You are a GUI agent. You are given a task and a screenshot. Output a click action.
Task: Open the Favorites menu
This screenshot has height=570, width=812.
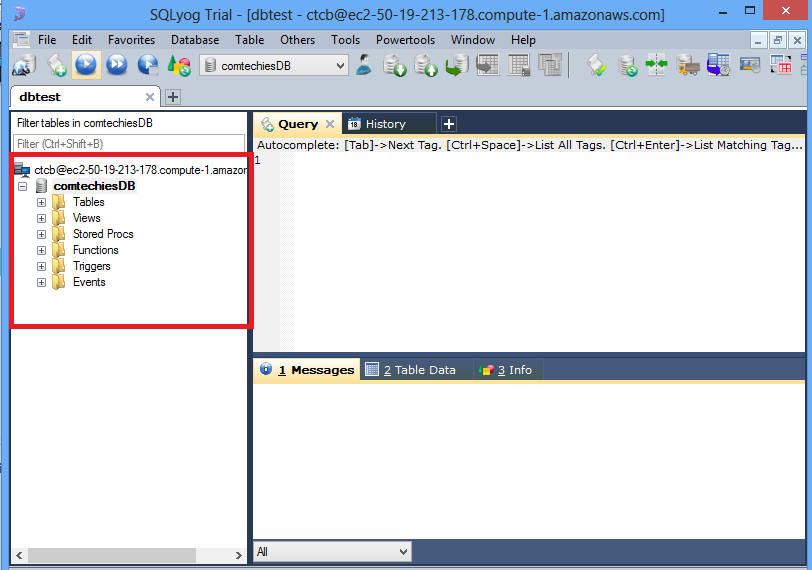pyautogui.click(x=132, y=40)
